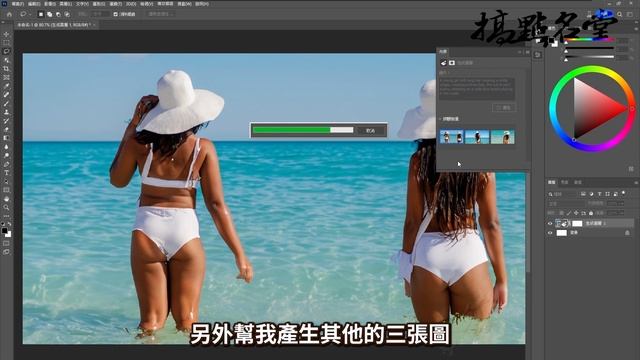Select the History Brush tool
640x360 pixels.
coord(6,120)
